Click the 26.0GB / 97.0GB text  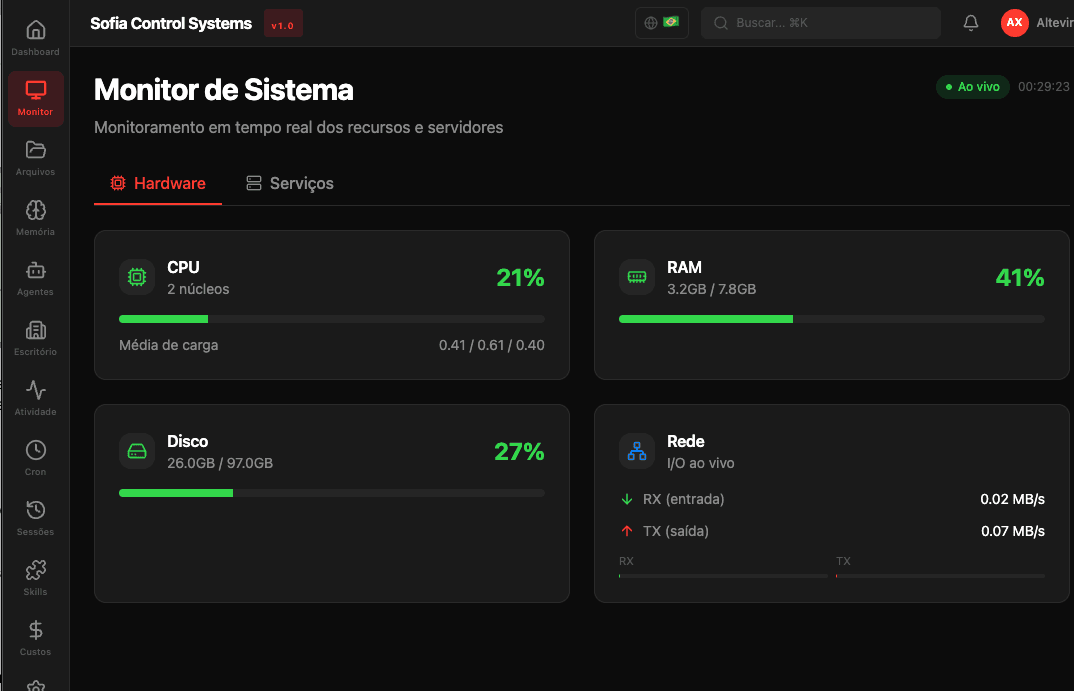pyautogui.click(x=220, y=463)
